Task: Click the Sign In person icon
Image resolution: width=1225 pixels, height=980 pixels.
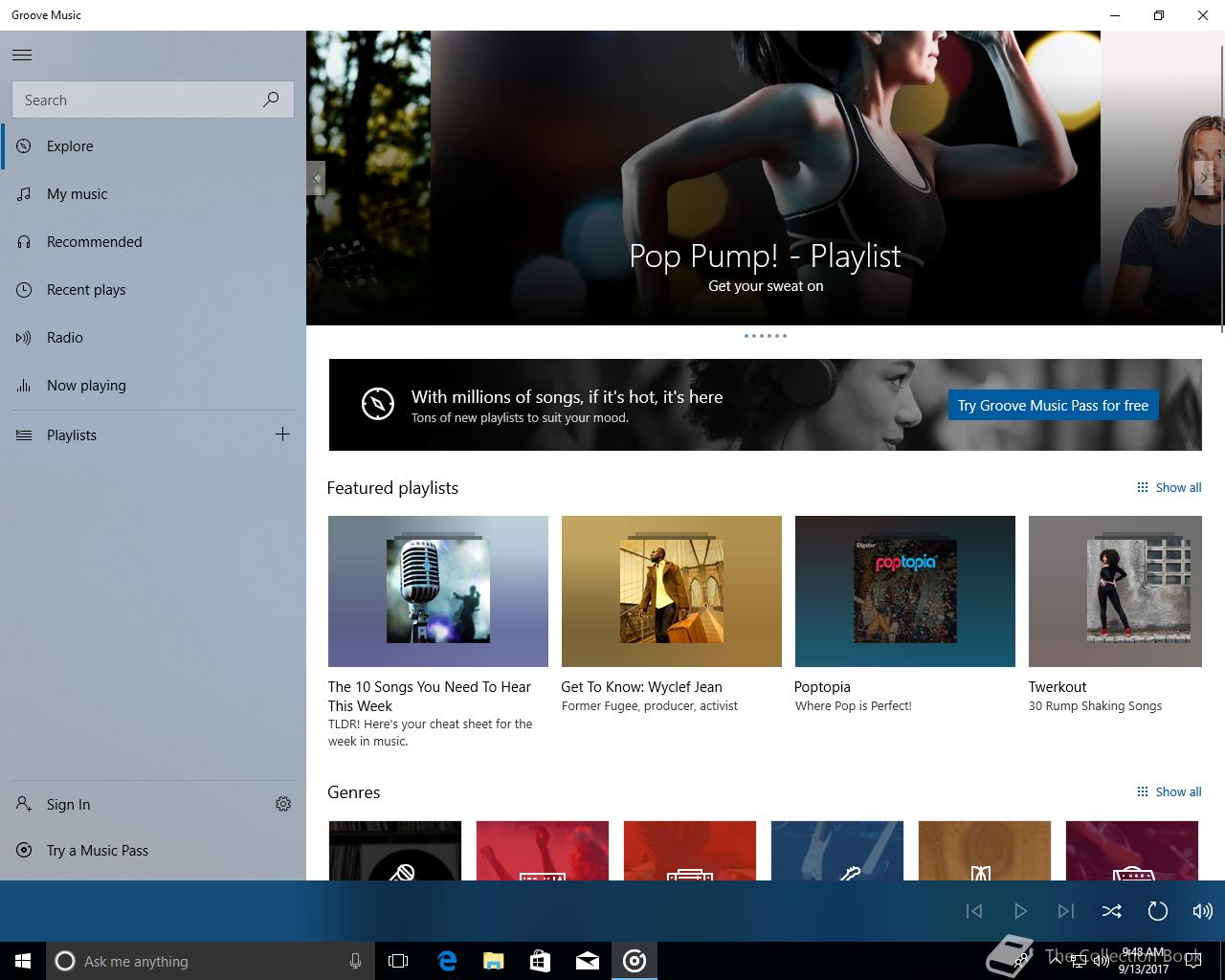Action: point(24,804)
